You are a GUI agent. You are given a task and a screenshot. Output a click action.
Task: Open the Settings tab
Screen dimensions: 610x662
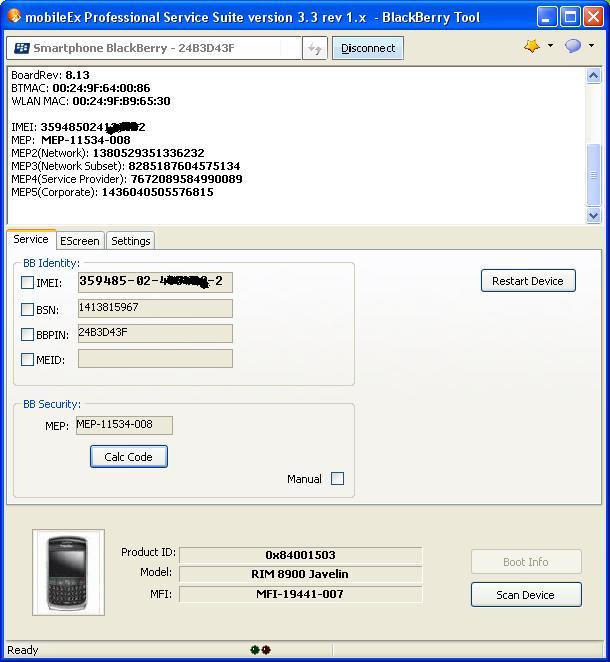pyautogui.click(x=130, y=241)
